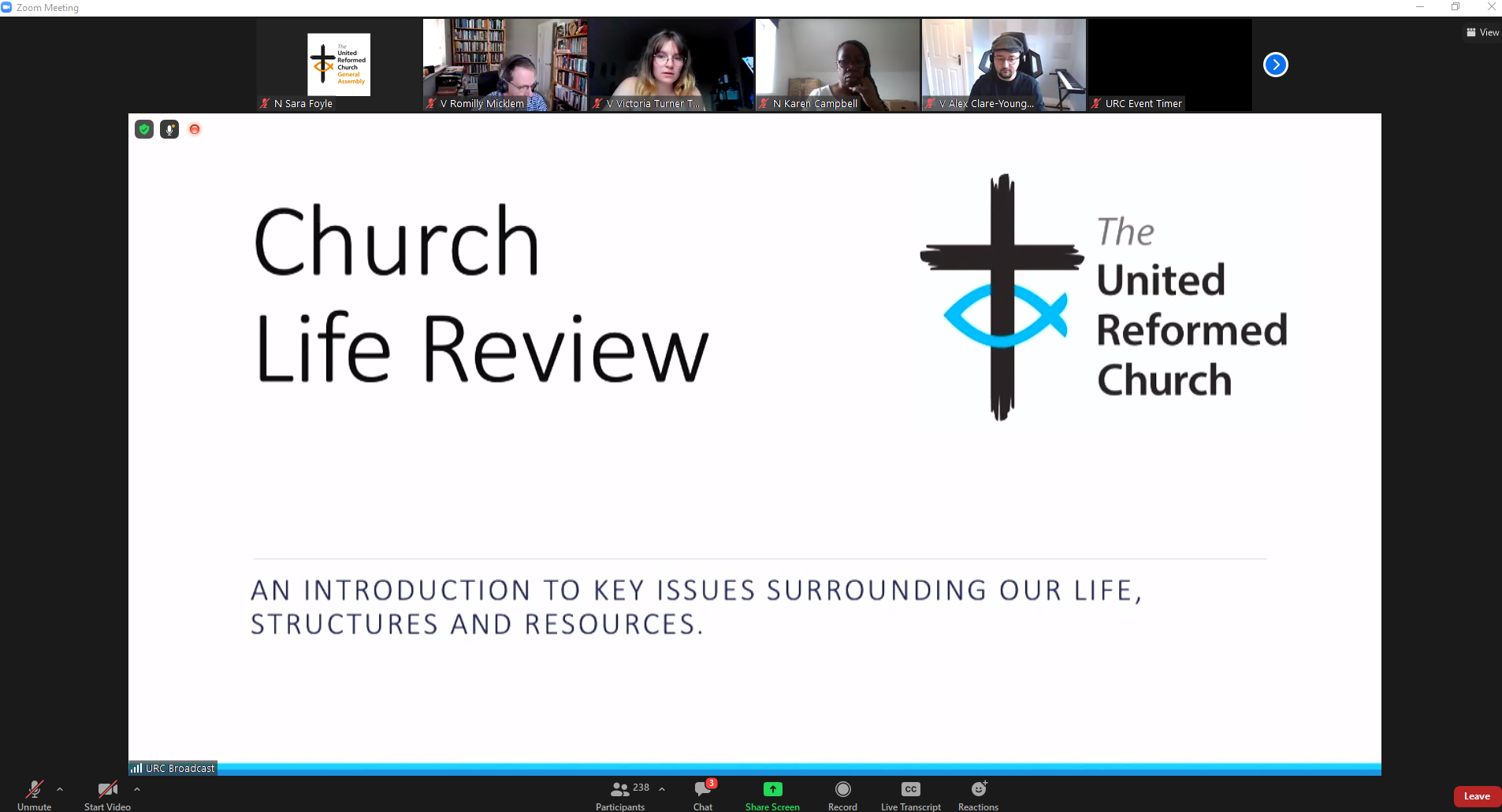Expand the microphone options chevron
Viewport: 1502px width, 812px height.
point(60,790)
